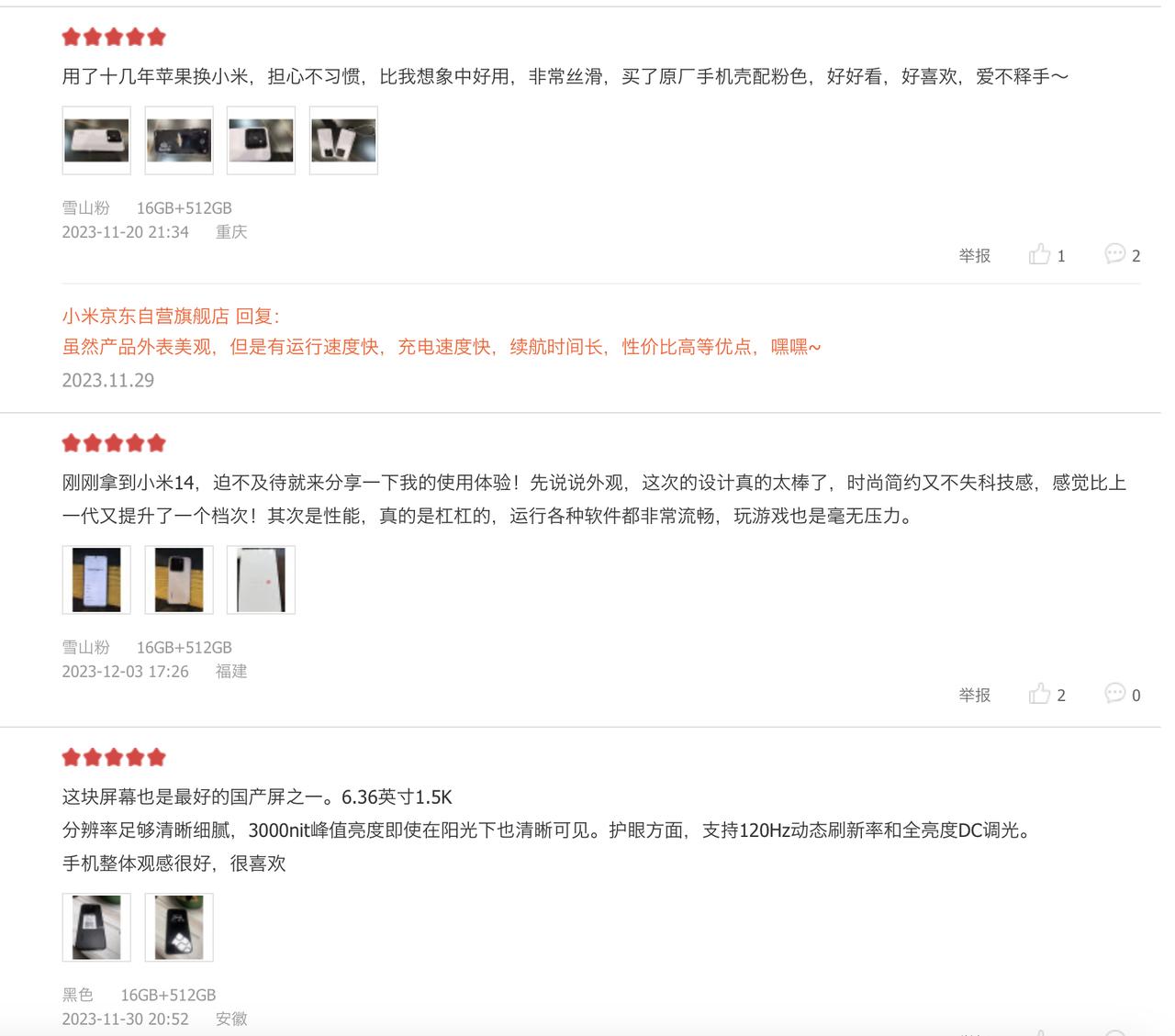Click the 2023-11-20 21:34 review timestamp
This screenshot has width=1175, height=1036.
click(126, 232)
